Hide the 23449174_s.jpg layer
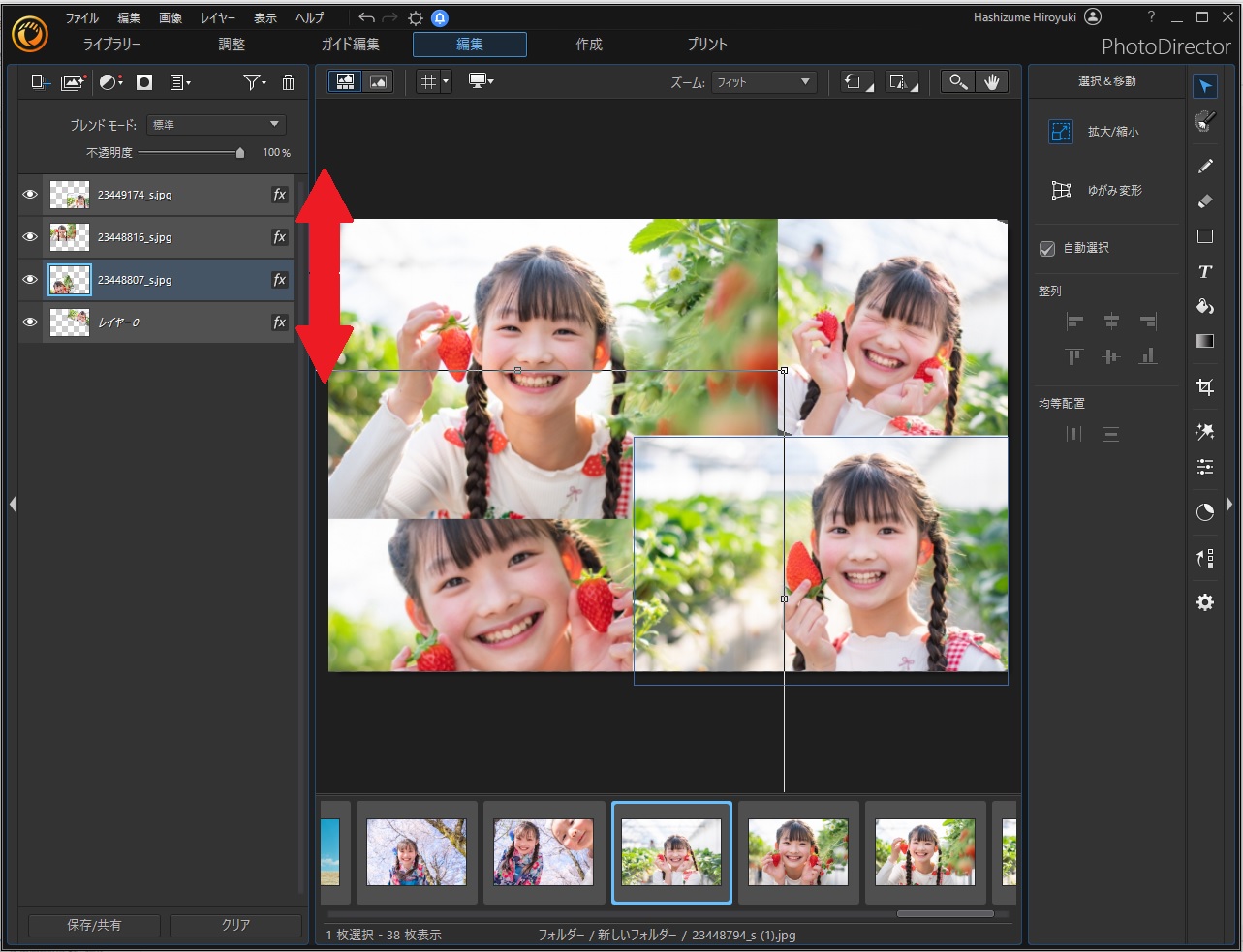The width and height of the screenshot is (1243, 952). 30,195
